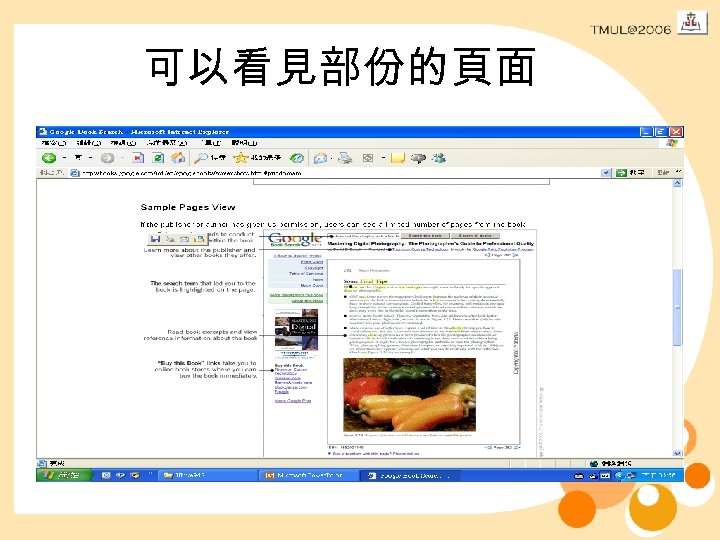Viewport: 720px width, 540px height.
Task: Click the yellow Discuss note icon
Action: (x=398, y=158)
